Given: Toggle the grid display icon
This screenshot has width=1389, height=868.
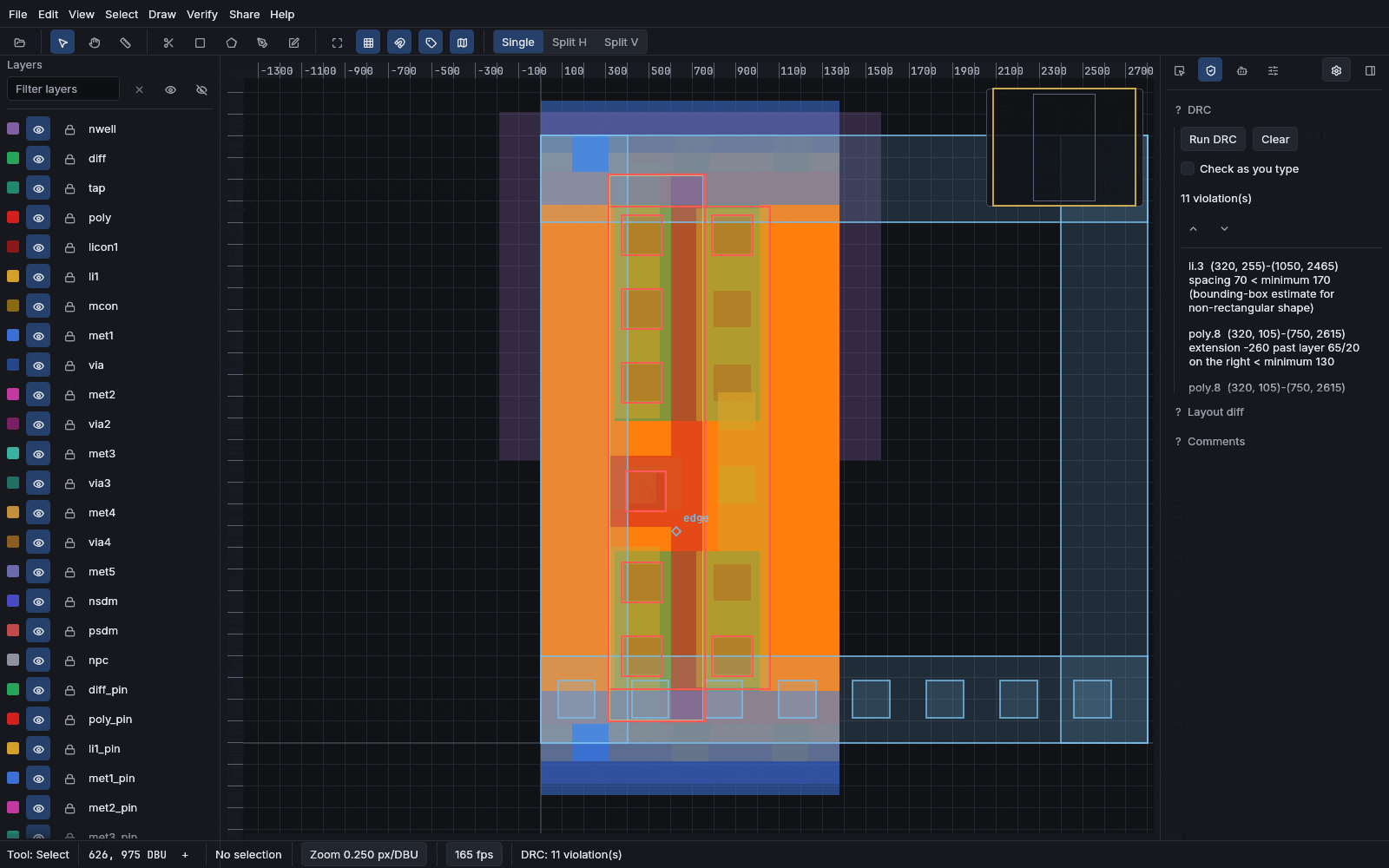Looking at the screenshot, I should (368, 43).
